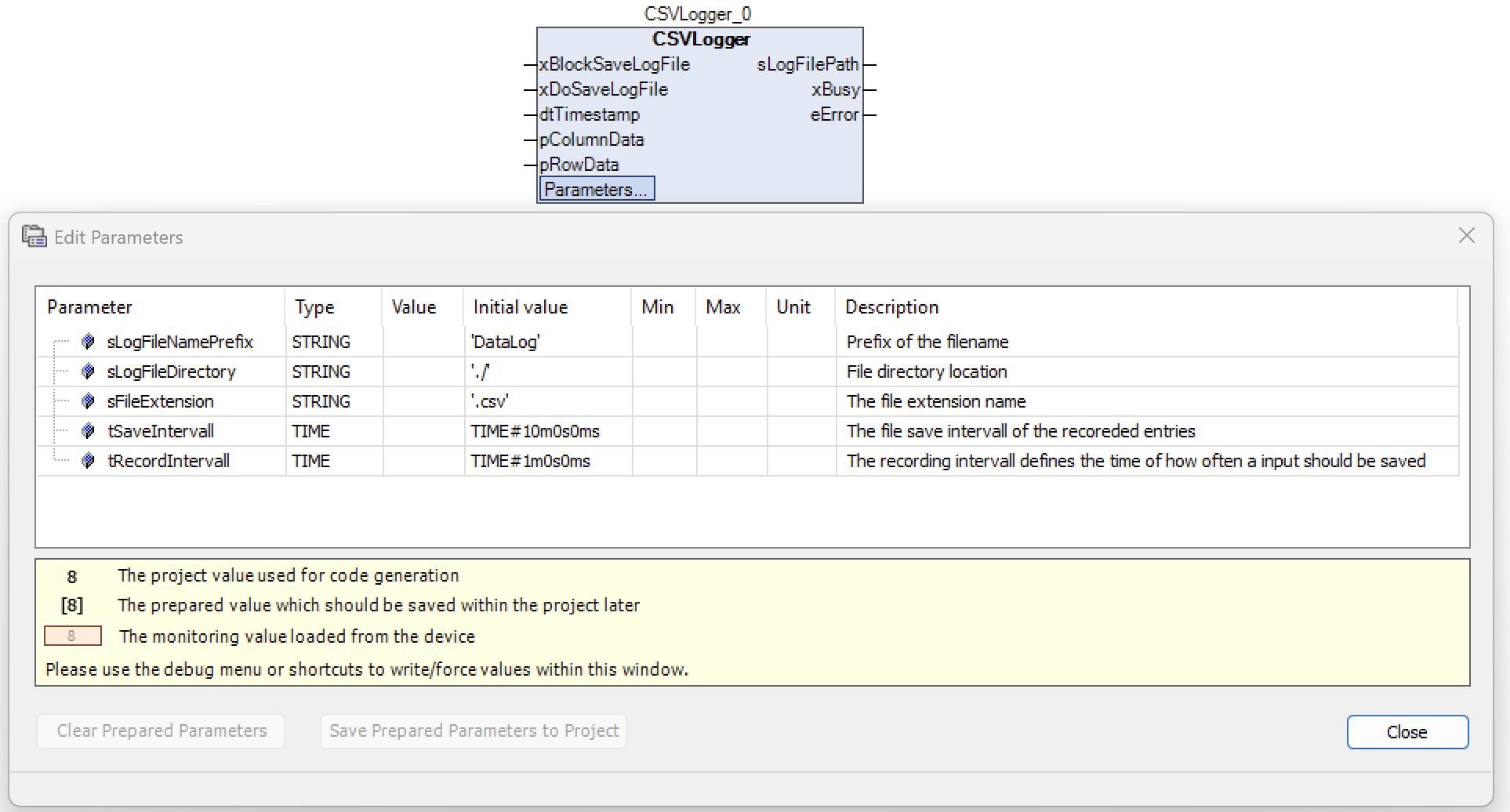
Task: Close the Edit Parameters dialog with X
Action: (x=1466, y=236)
